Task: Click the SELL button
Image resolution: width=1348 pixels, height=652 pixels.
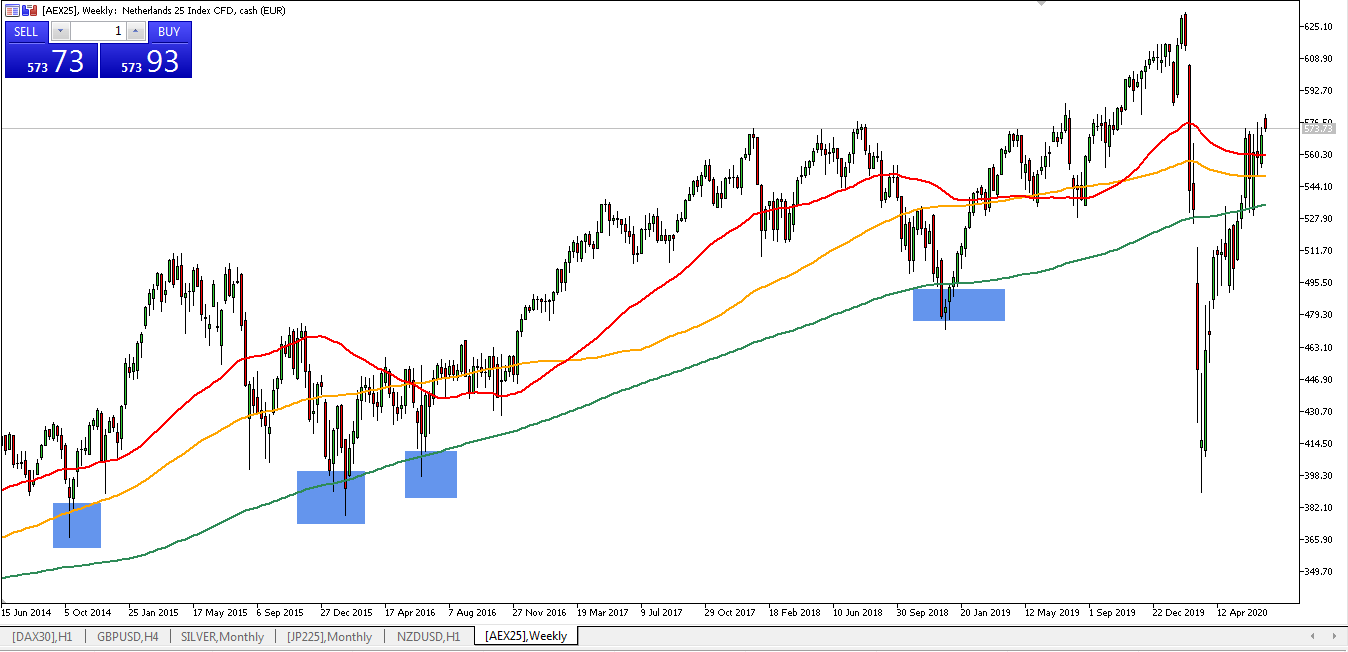Action: tap(26, 31)
